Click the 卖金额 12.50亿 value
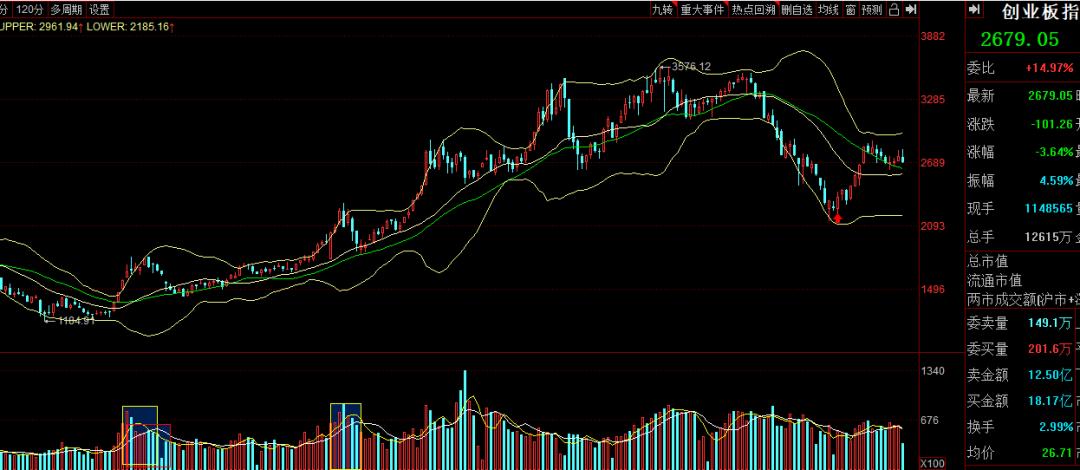This screenshot has width=1080, height=470. [1050, 375]
